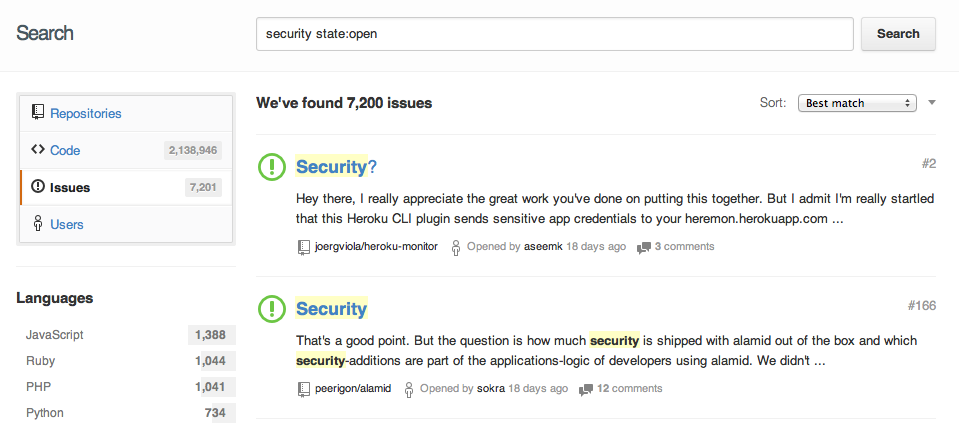The image size is (959, 427).
Task: Filter results by Python language
Action: pos(46,413)
